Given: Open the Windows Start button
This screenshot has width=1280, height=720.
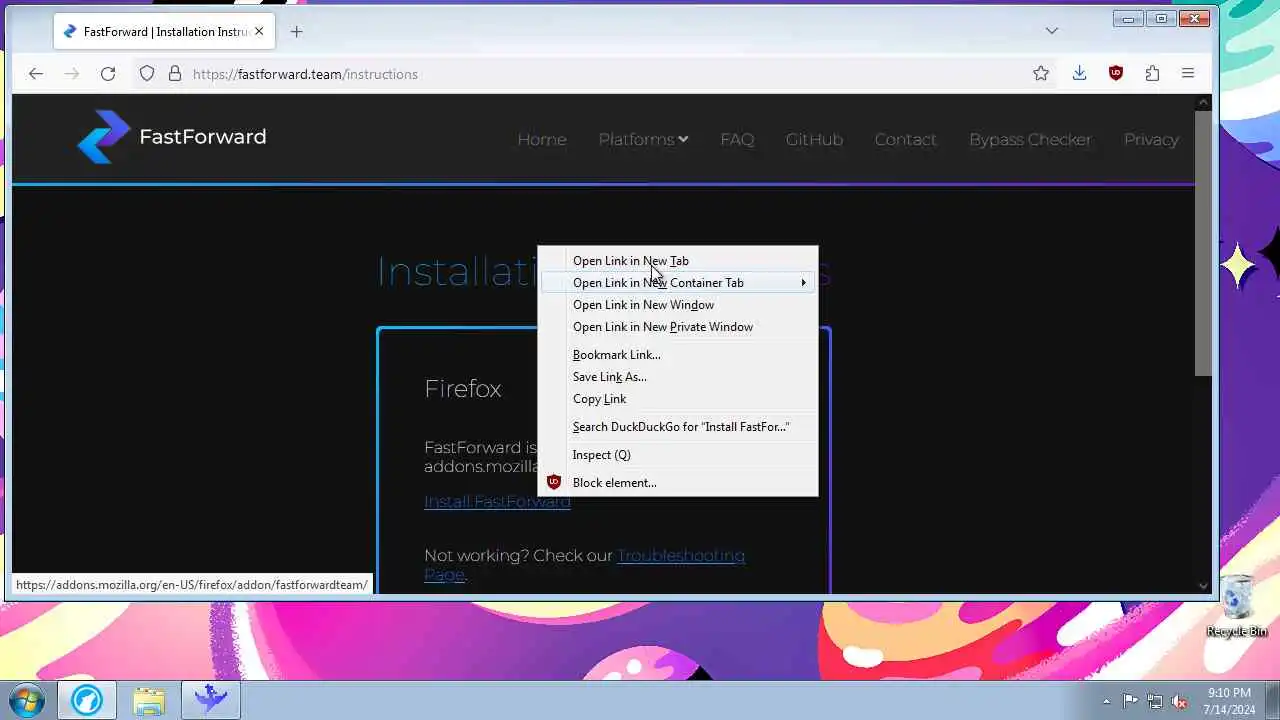Looking at the screenshot, I should (x=26, y=700).
